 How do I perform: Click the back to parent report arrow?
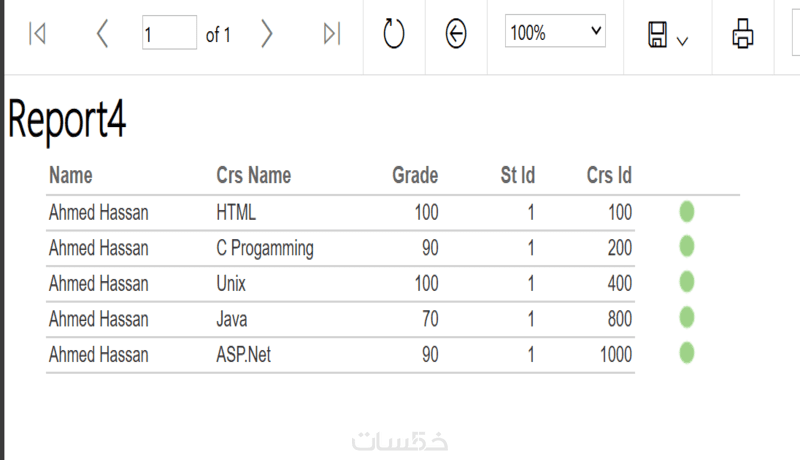click(456, 34)
